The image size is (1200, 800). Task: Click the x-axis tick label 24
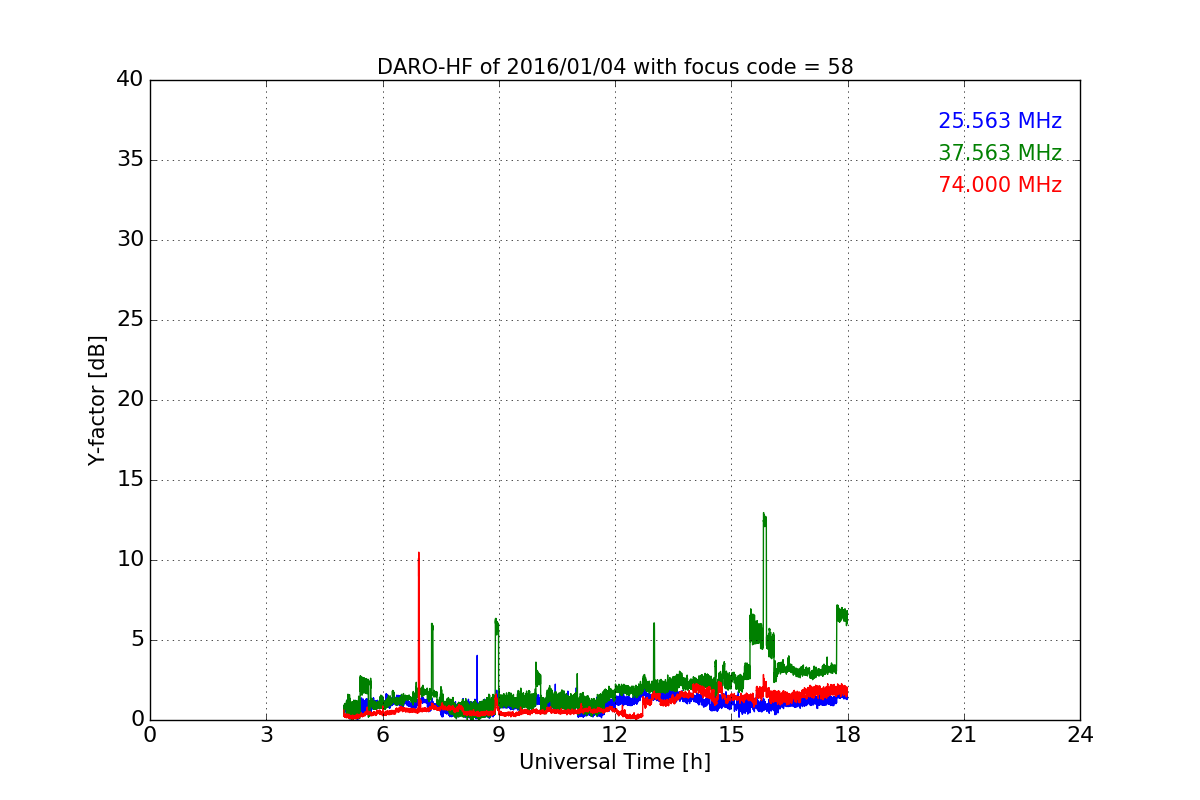(x=1080, y=735)
